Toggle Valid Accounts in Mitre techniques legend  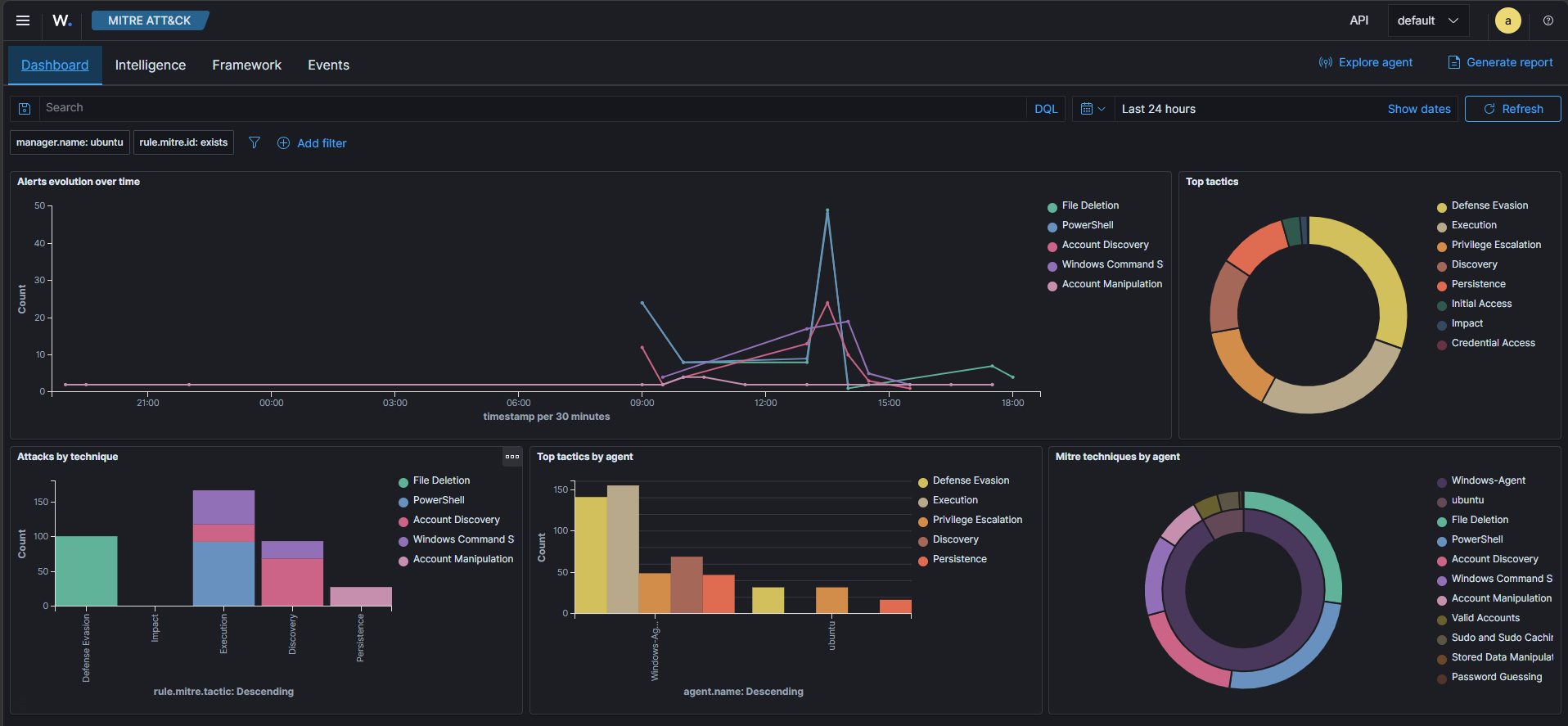(1485, 618)
